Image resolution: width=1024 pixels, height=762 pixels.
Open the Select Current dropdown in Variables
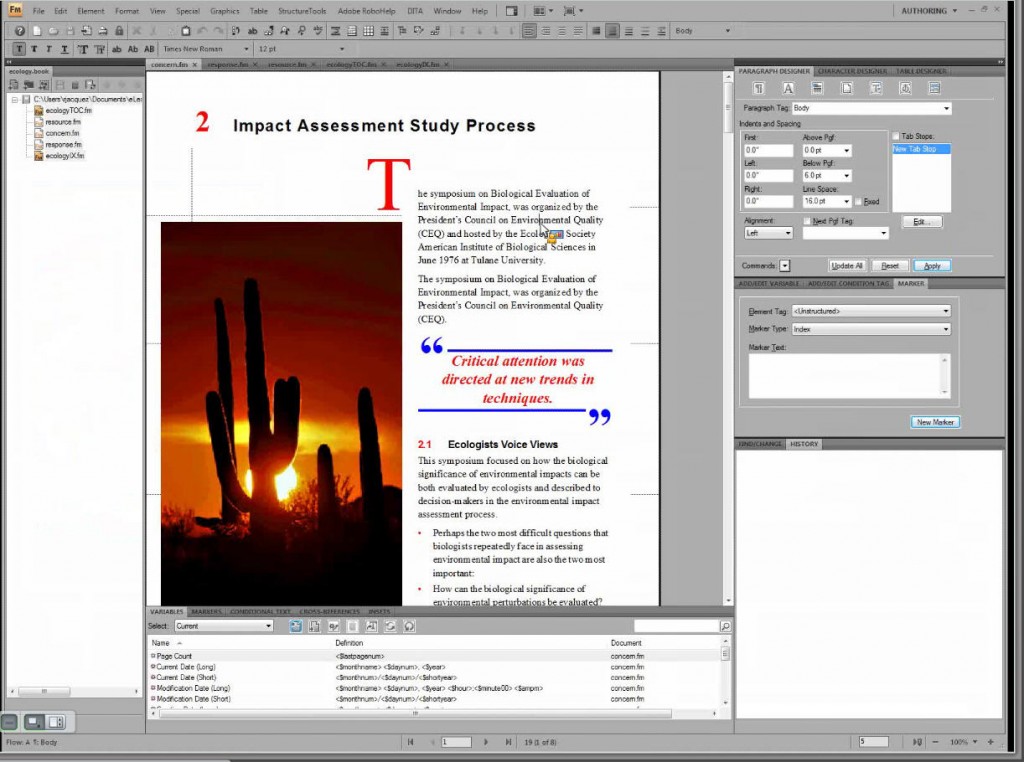pyautogui.click(x=223, y=626)
